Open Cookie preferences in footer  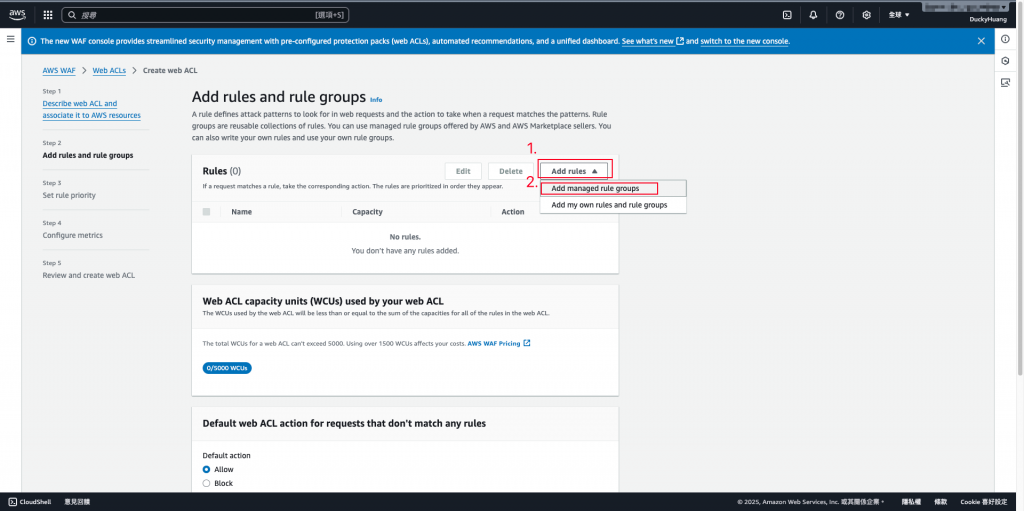(x=984, y=502)
